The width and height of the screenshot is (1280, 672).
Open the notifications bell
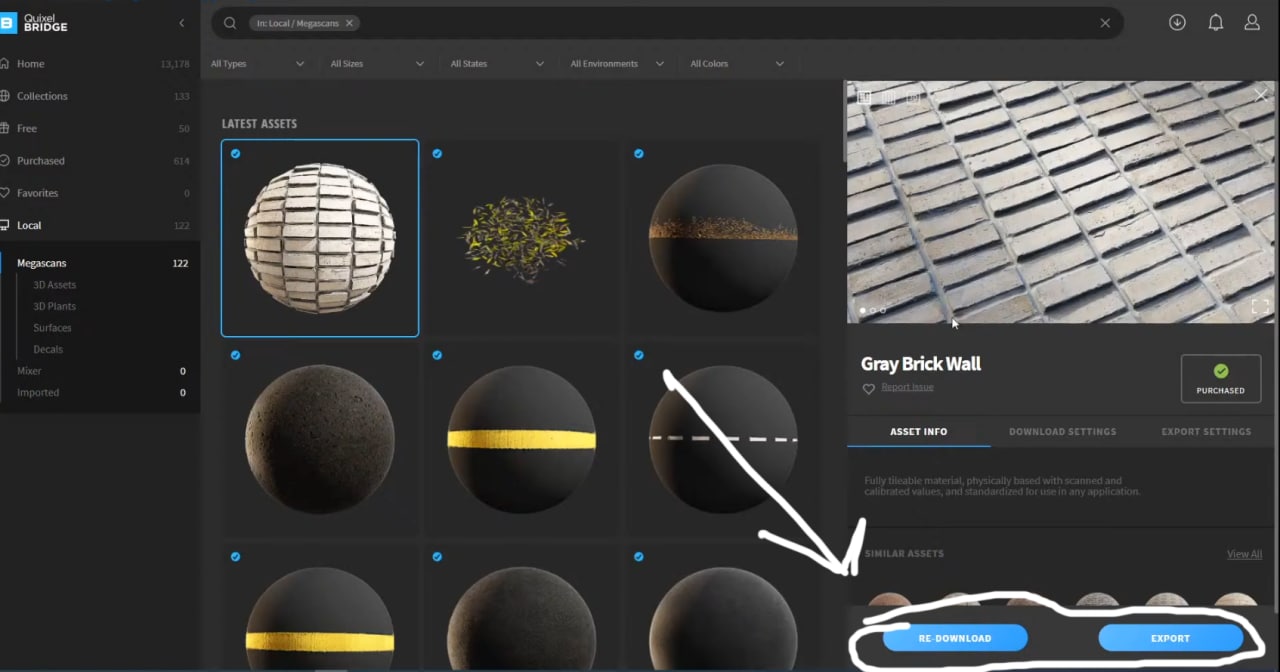click(x=1215, y=22)
